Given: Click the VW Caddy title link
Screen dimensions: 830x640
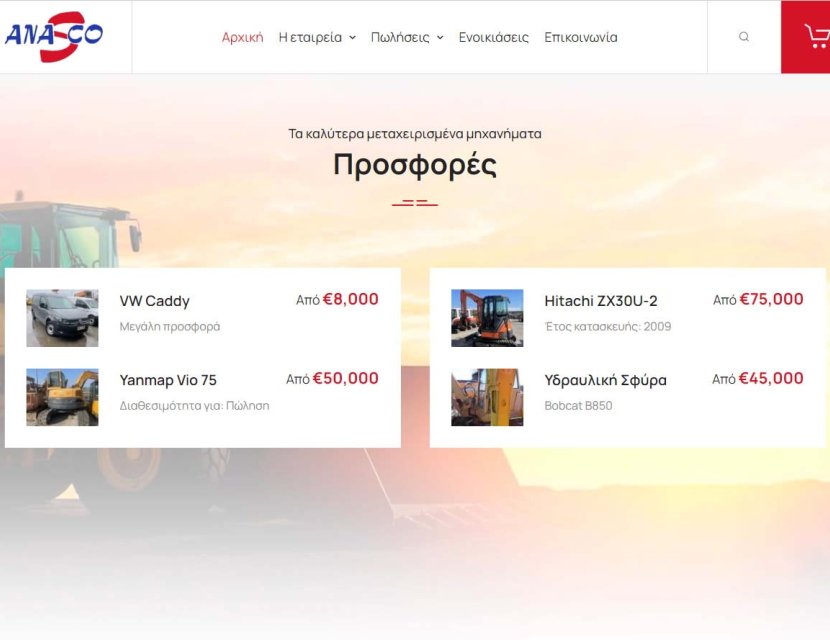Looking at the screenshot, I should click(155, 301).
